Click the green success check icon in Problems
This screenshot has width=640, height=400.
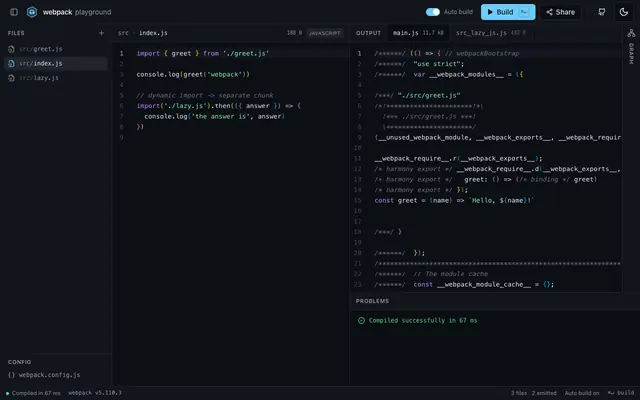pos(361,320)
